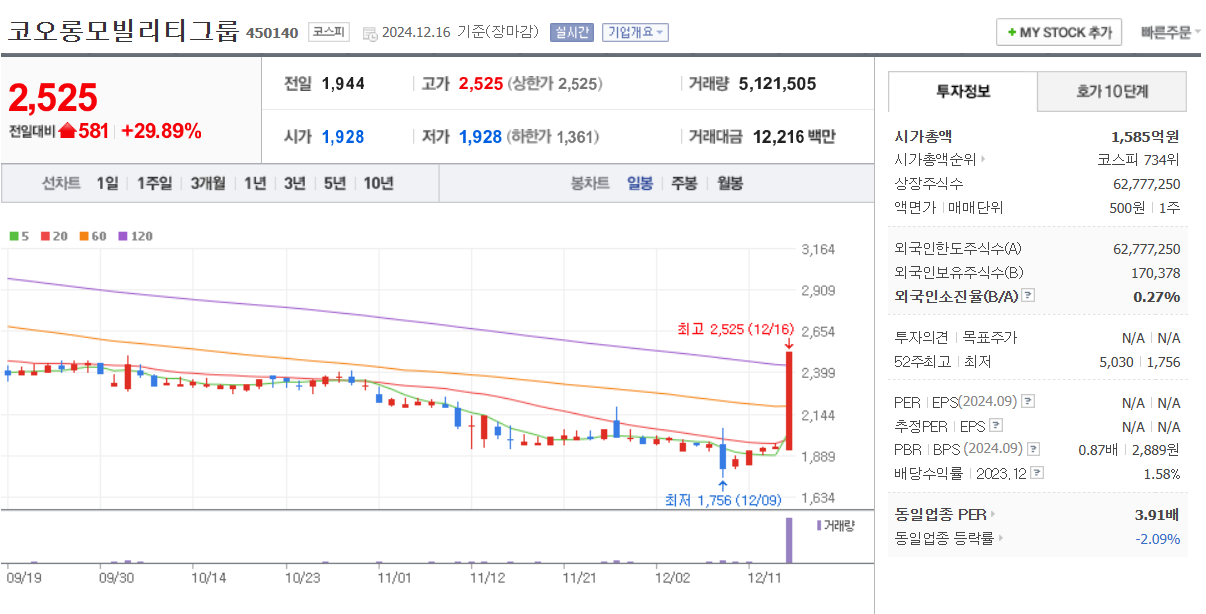Click the 52주최고 value 5,030
This screenshot has width=1206, height=614.
[1115, 361]
